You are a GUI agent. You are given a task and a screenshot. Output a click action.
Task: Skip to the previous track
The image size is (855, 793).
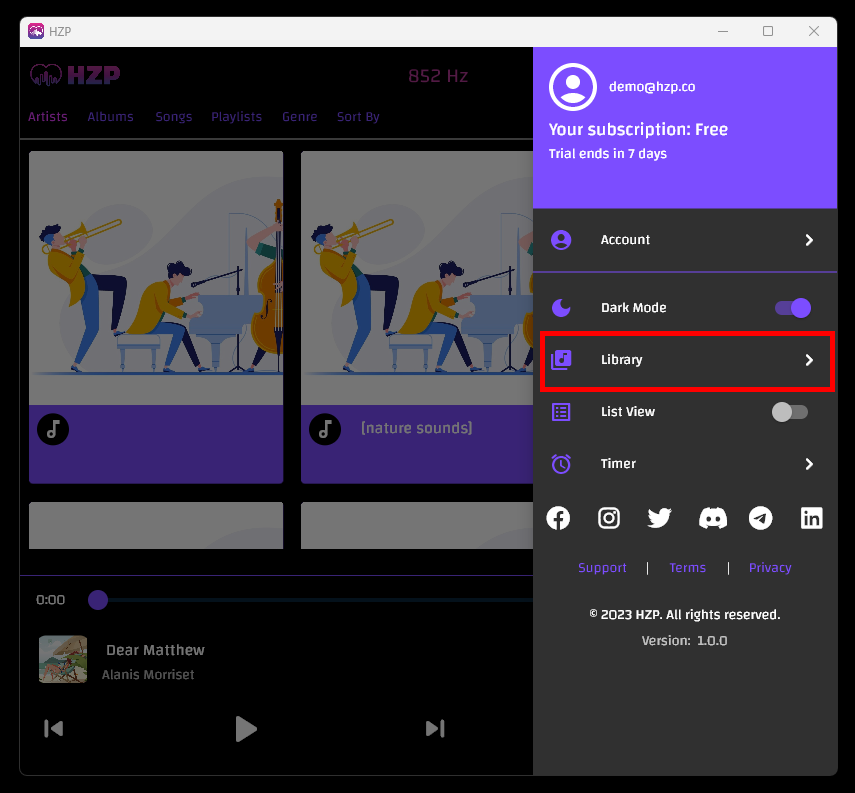[x=53, y=729]
